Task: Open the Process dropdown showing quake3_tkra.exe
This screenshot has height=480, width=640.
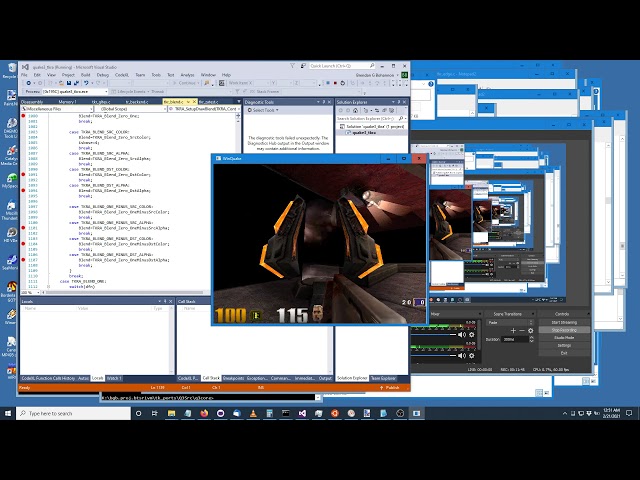Action: tap(75, 92)
